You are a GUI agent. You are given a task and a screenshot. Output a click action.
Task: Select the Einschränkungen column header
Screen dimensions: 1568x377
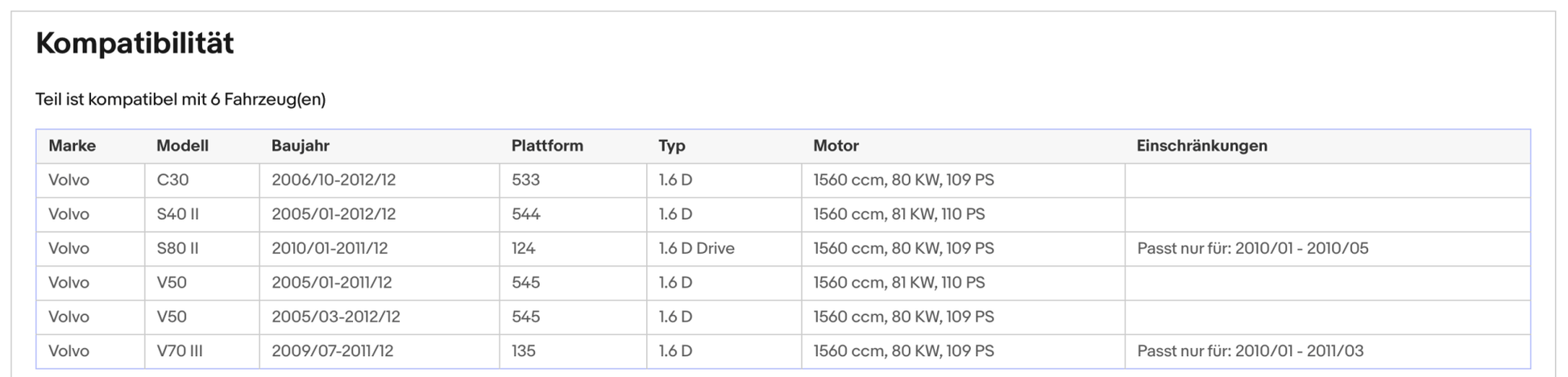(x=1201, y=146)
